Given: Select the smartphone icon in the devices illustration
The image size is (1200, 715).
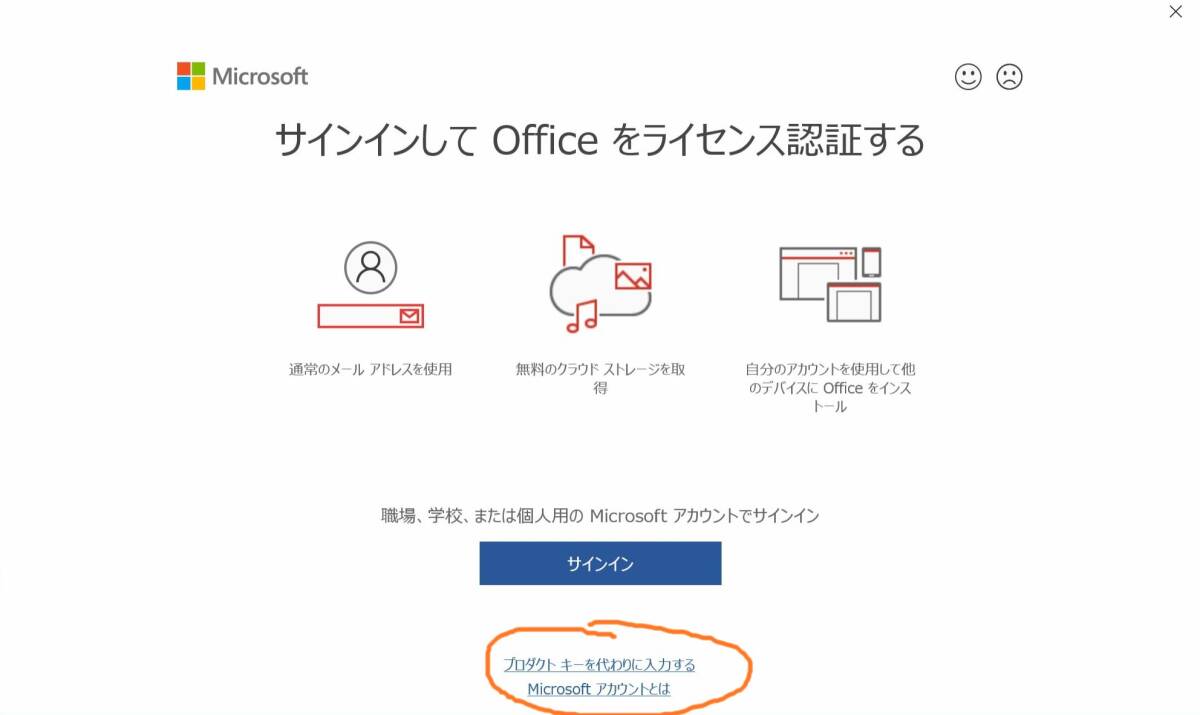Looking at the screenshot, I should tap(871, 262).
